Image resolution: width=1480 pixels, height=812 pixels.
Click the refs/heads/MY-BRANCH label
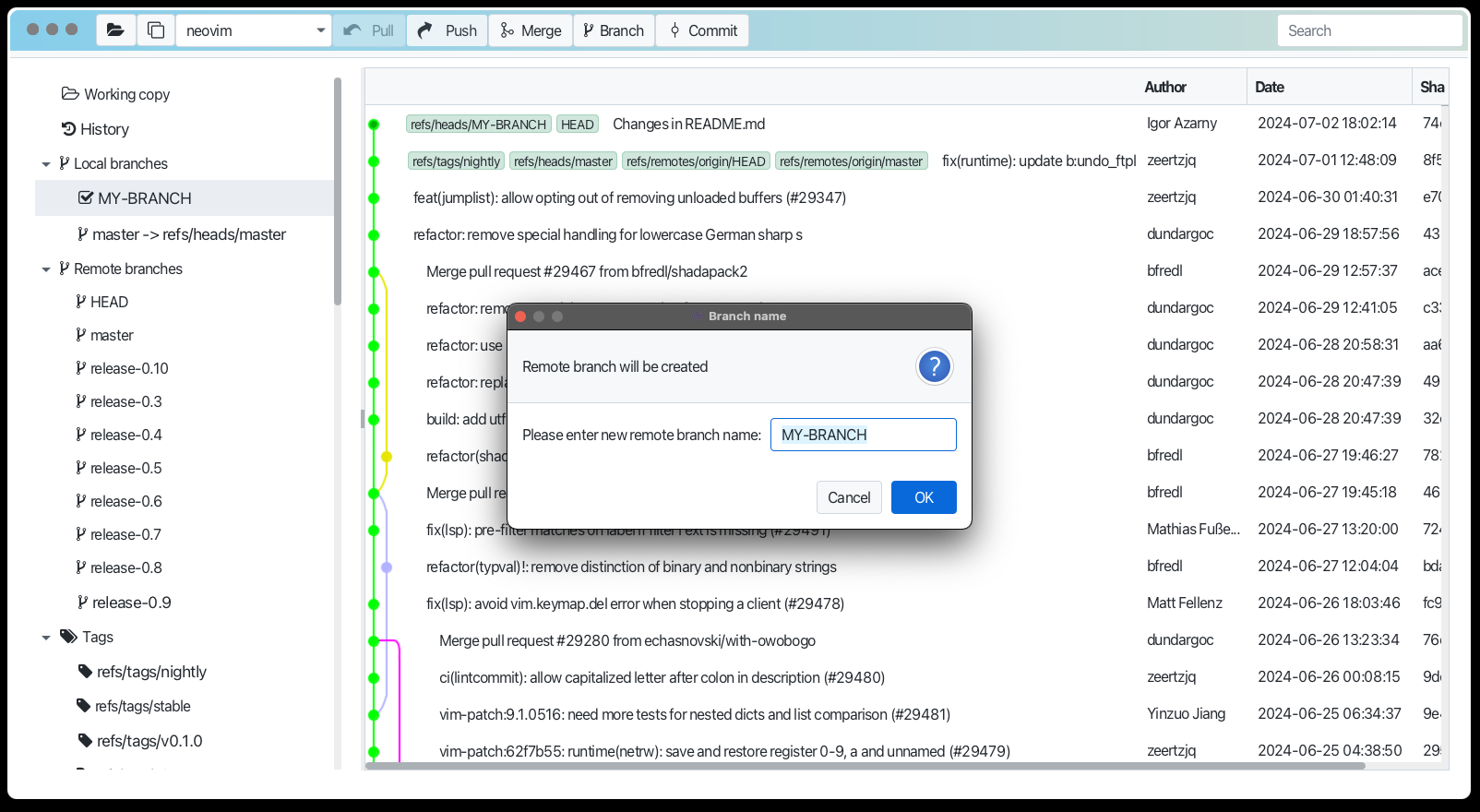click(479, 125)
